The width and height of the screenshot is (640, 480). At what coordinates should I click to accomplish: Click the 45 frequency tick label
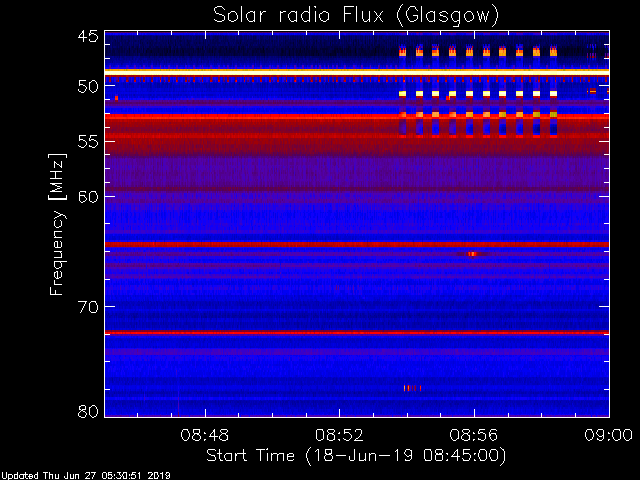pos(88,36)
